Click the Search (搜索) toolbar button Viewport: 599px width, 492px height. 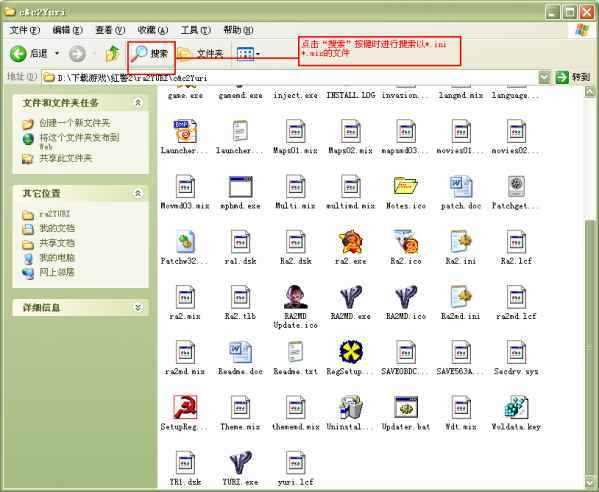[151, 54]
